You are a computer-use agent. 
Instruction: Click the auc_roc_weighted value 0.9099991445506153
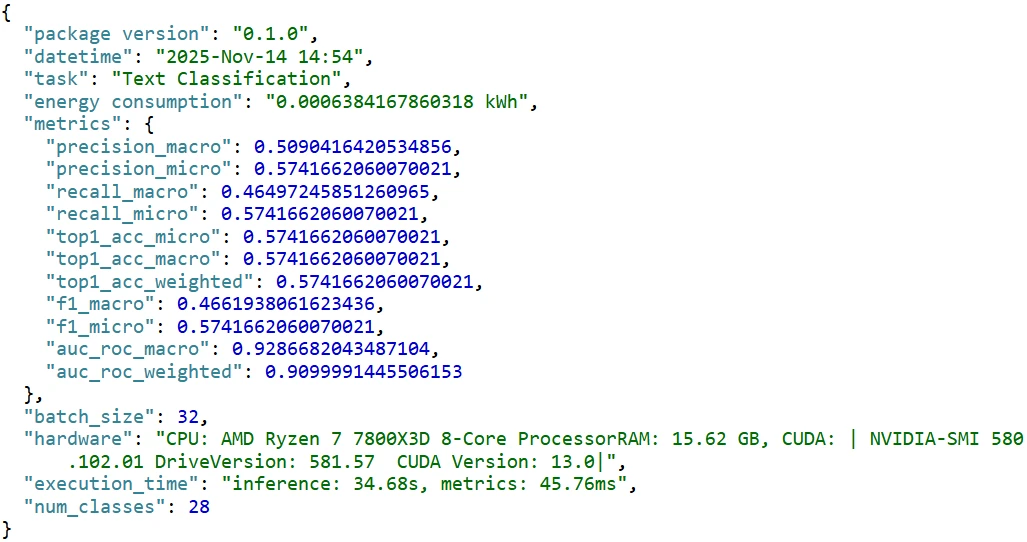362,372
